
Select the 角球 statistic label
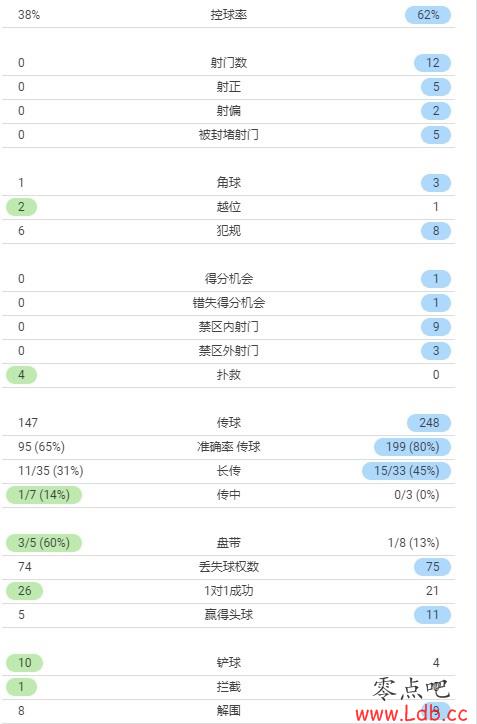pyautogui.click(x=229, y=182)
